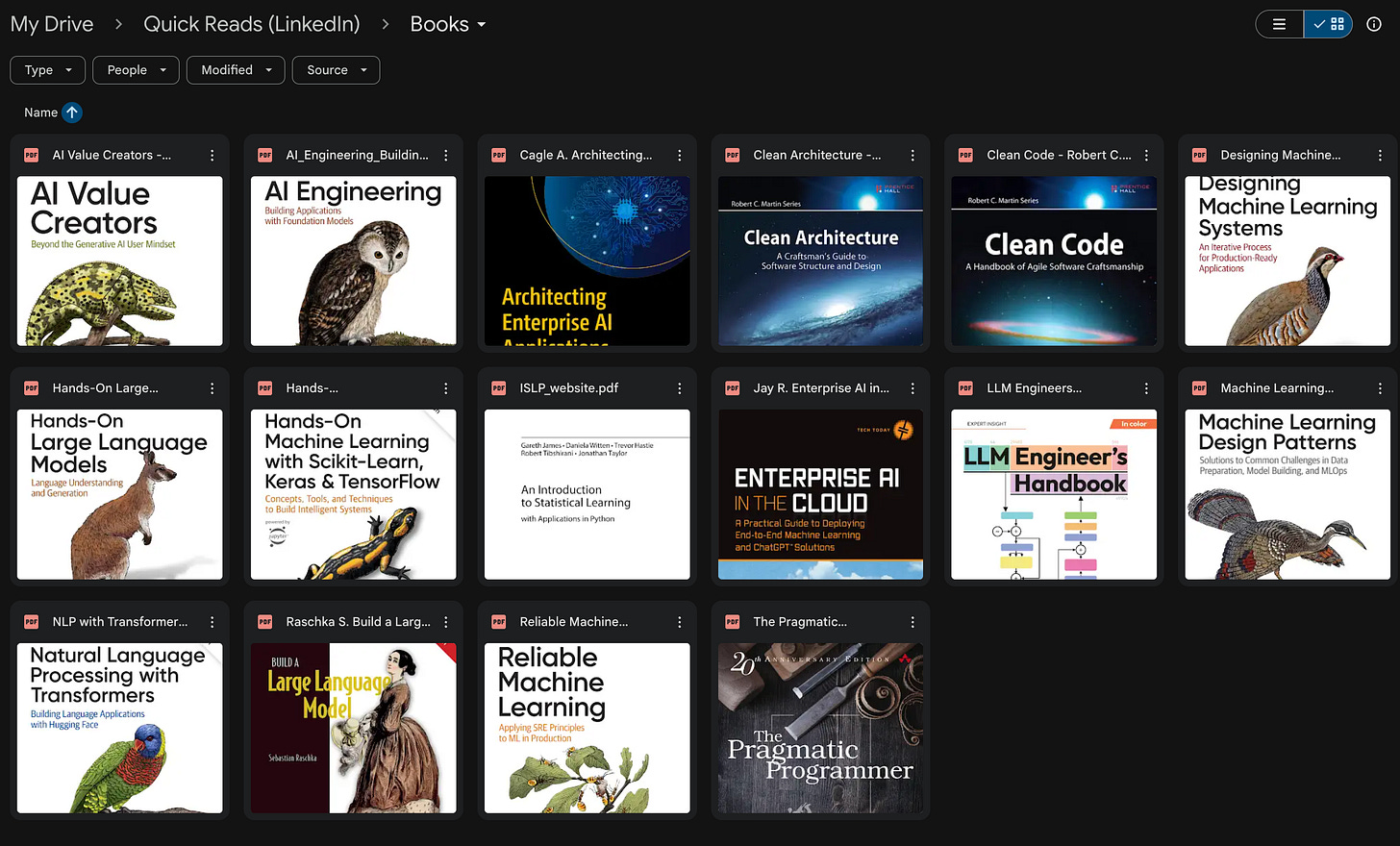Open the People filter dropdown
The width and height of the screenshot is (1400, 846).
[137, 70]
